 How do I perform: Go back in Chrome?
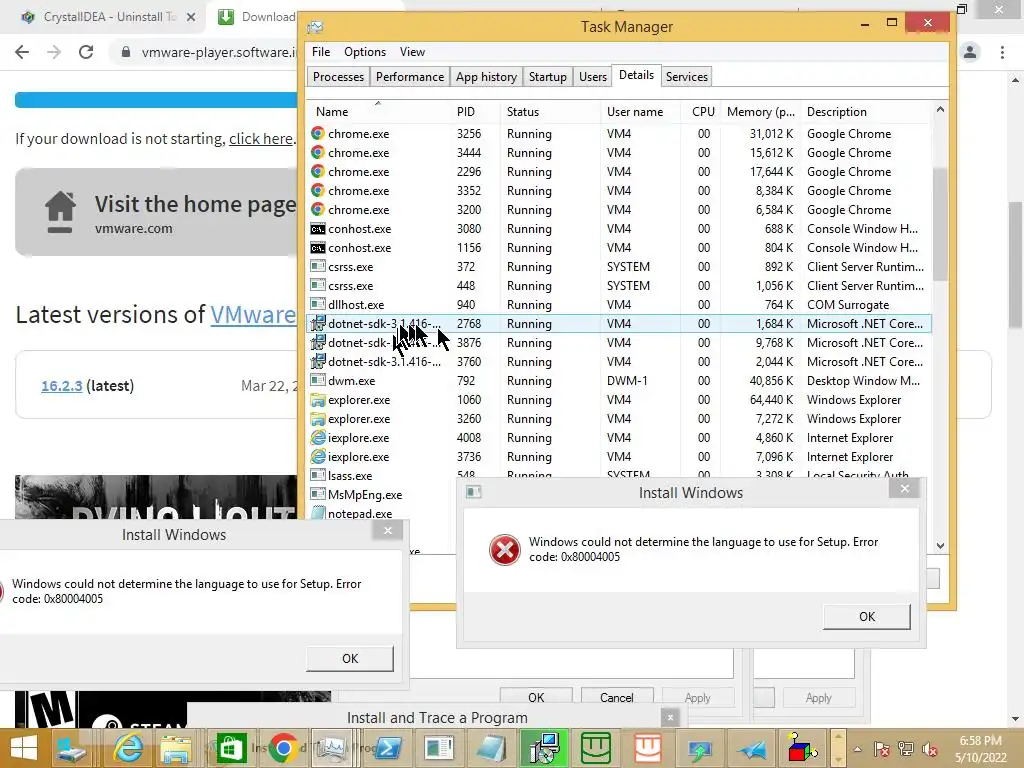(22, 52)
